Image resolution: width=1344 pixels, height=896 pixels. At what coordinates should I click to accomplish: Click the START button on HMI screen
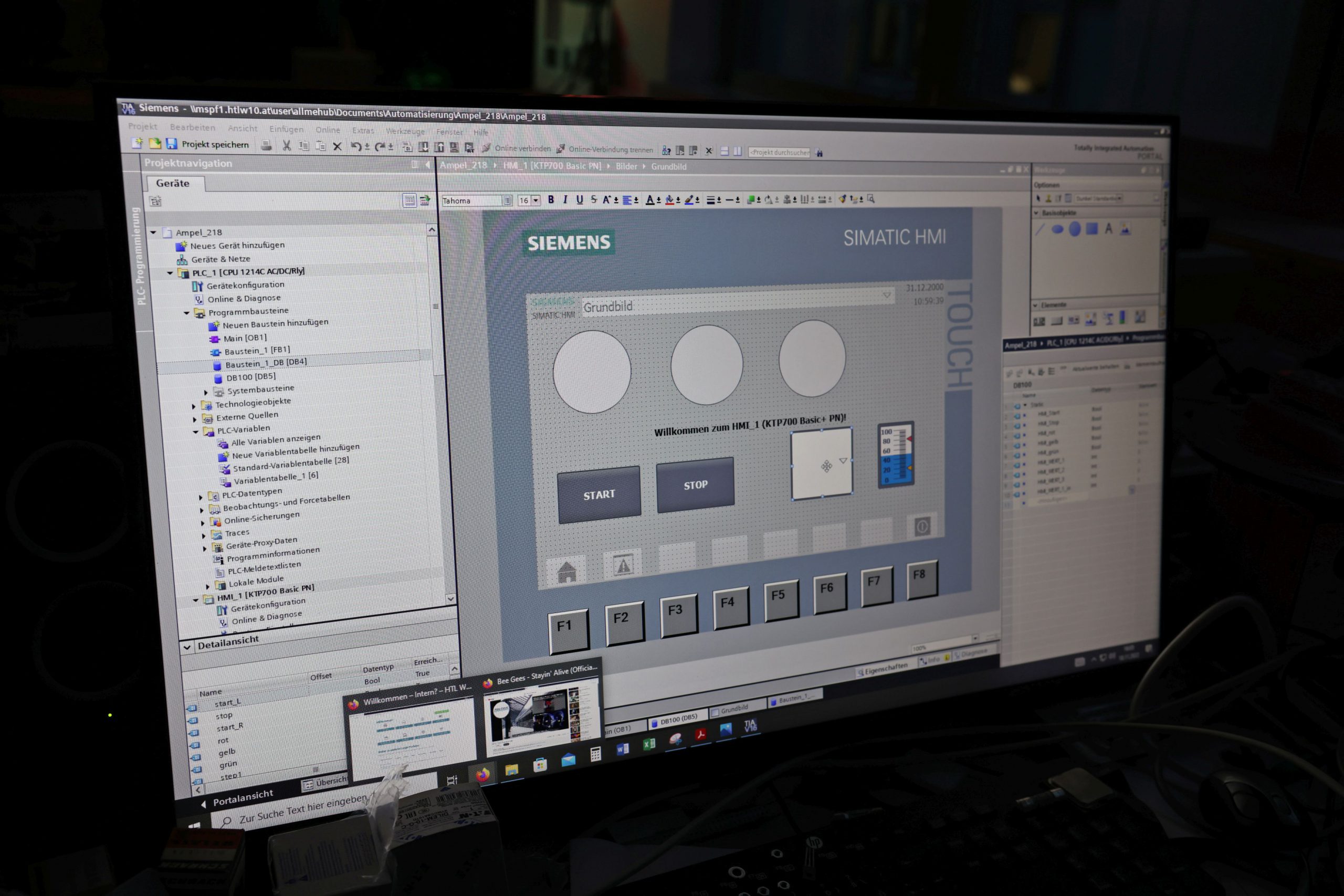click(x=599, y=495)
